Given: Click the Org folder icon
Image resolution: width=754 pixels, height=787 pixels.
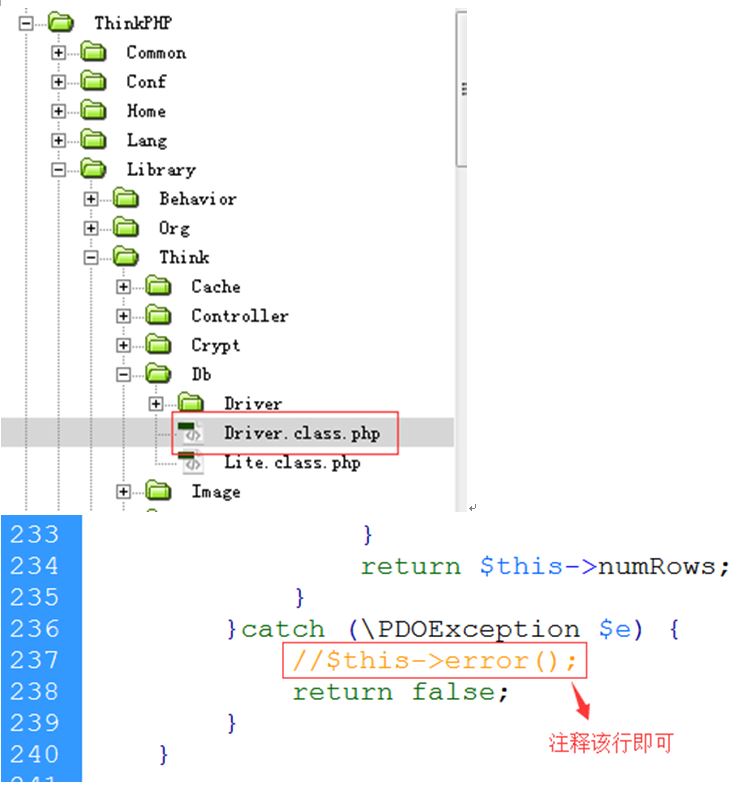Looking at the screenshot, I should [x=126, y=228].
